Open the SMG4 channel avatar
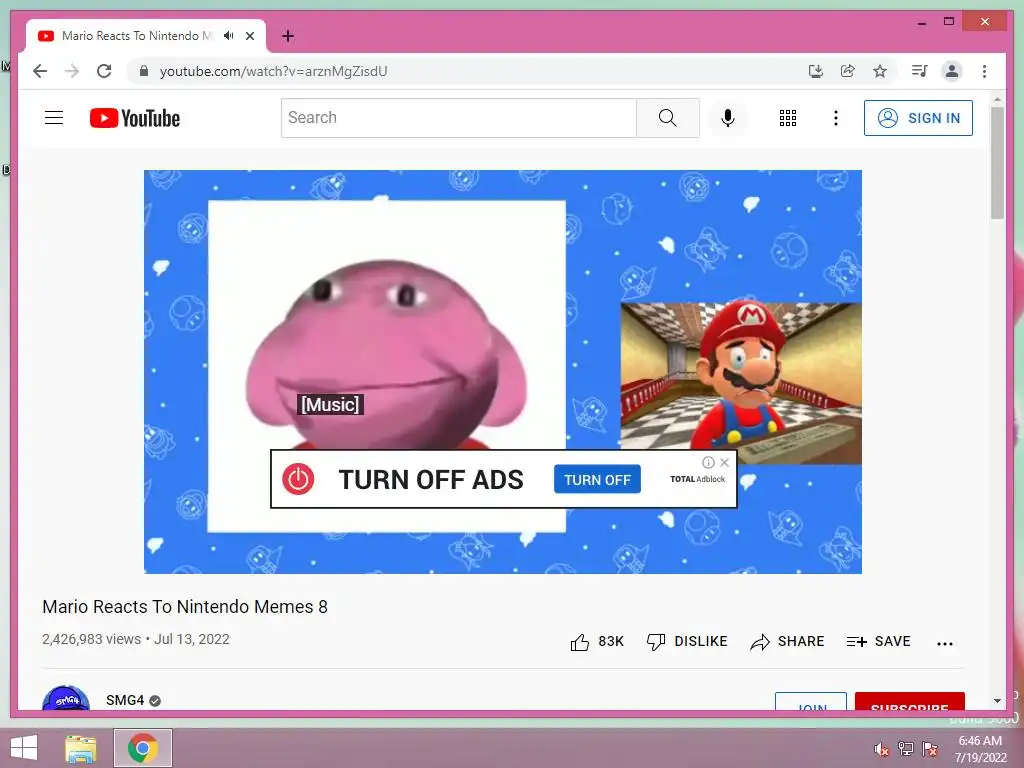1024x768 pixels. [65, 699]
